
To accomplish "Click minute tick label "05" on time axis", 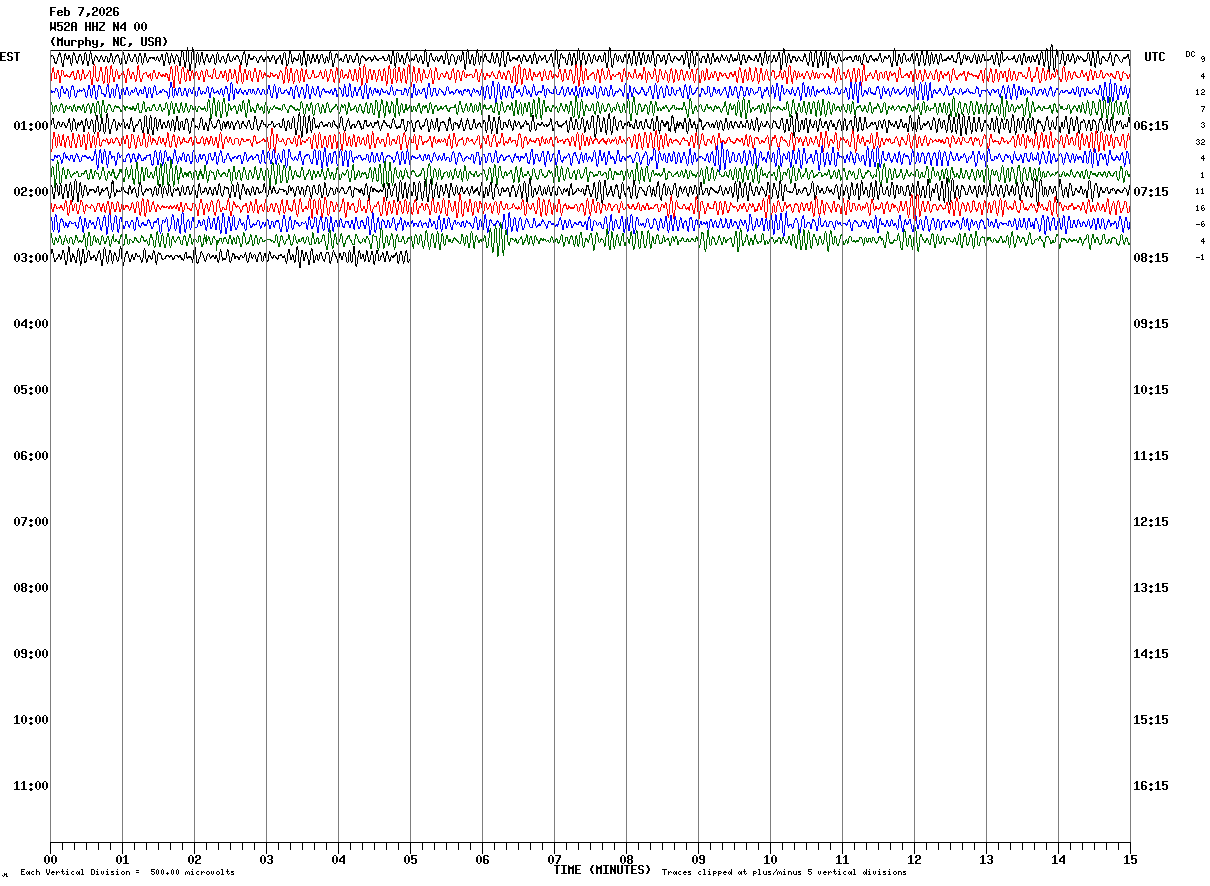I will (410, 860).
